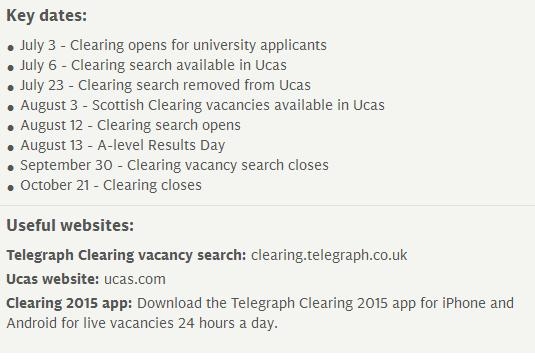Select September 30 Clearing vacancy search closes
The width and height of the screenshot is (535, 361).
tap(174, 165)
